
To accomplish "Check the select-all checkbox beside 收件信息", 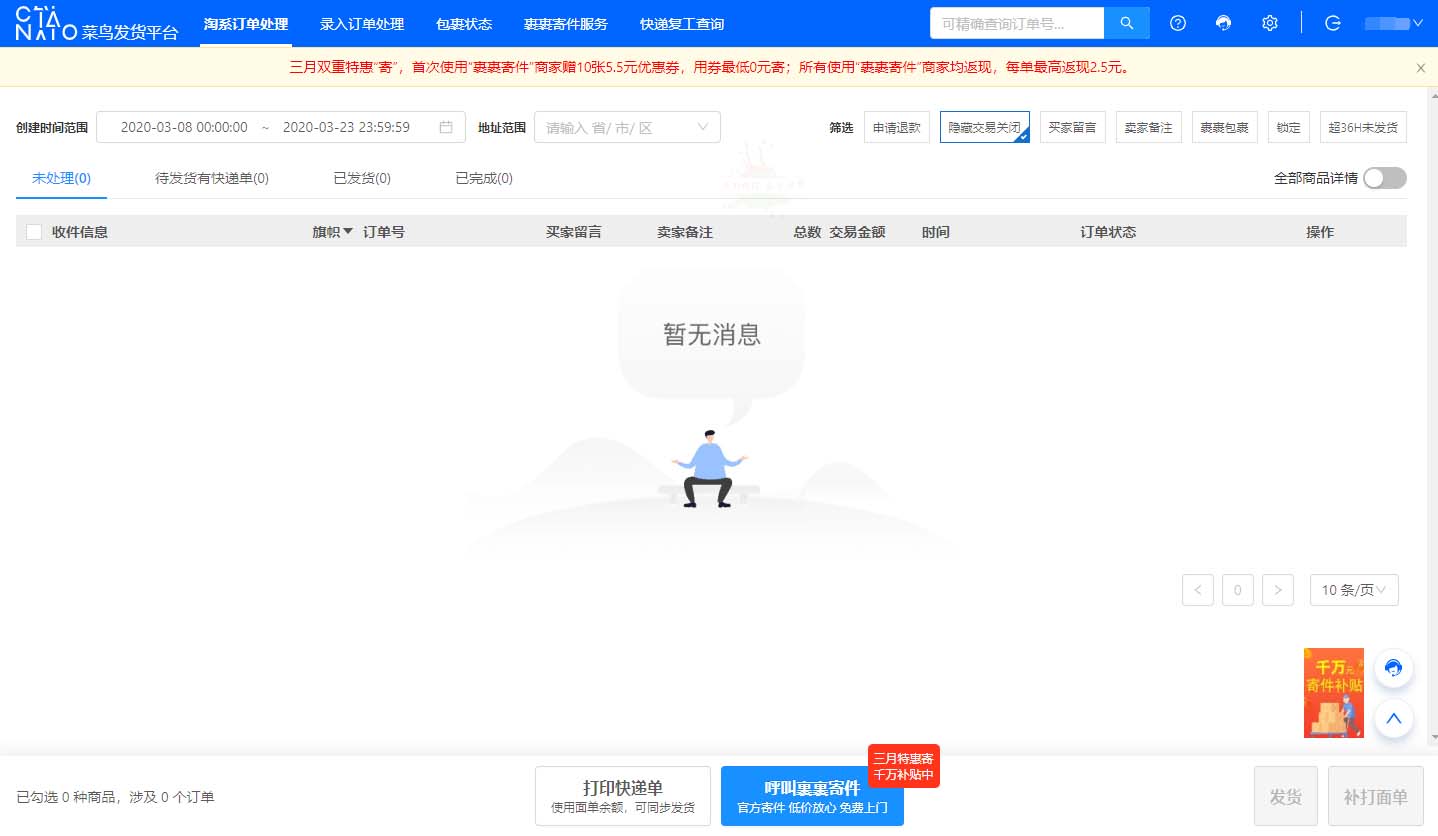I will [34, 232].
